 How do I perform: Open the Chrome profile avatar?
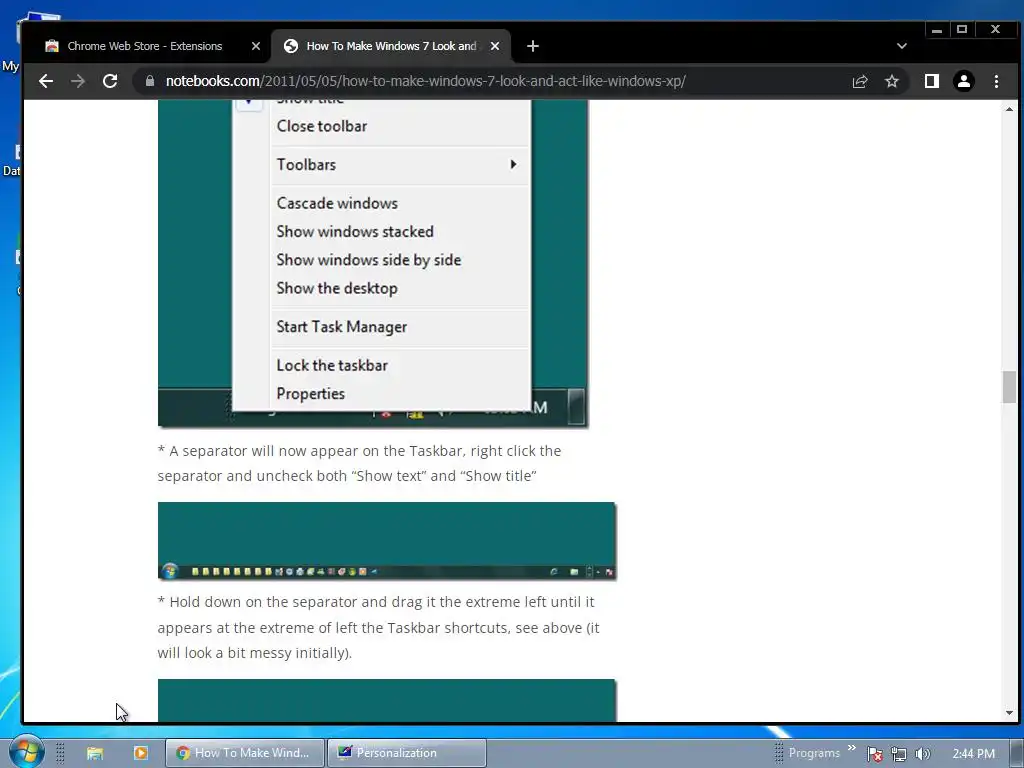coord(963,81)
